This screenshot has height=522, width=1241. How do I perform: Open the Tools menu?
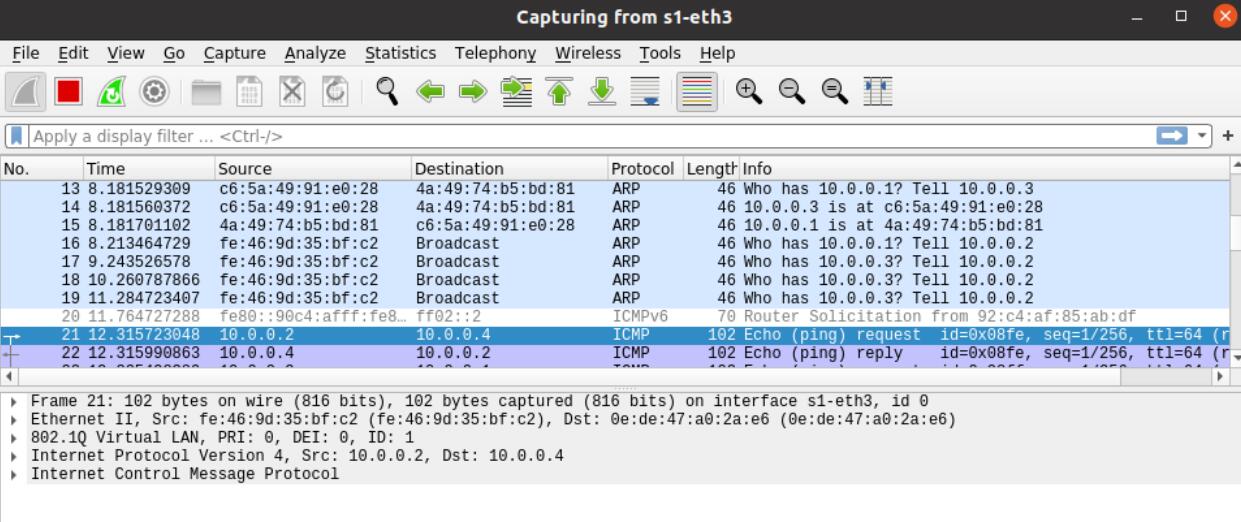(660, 53)
